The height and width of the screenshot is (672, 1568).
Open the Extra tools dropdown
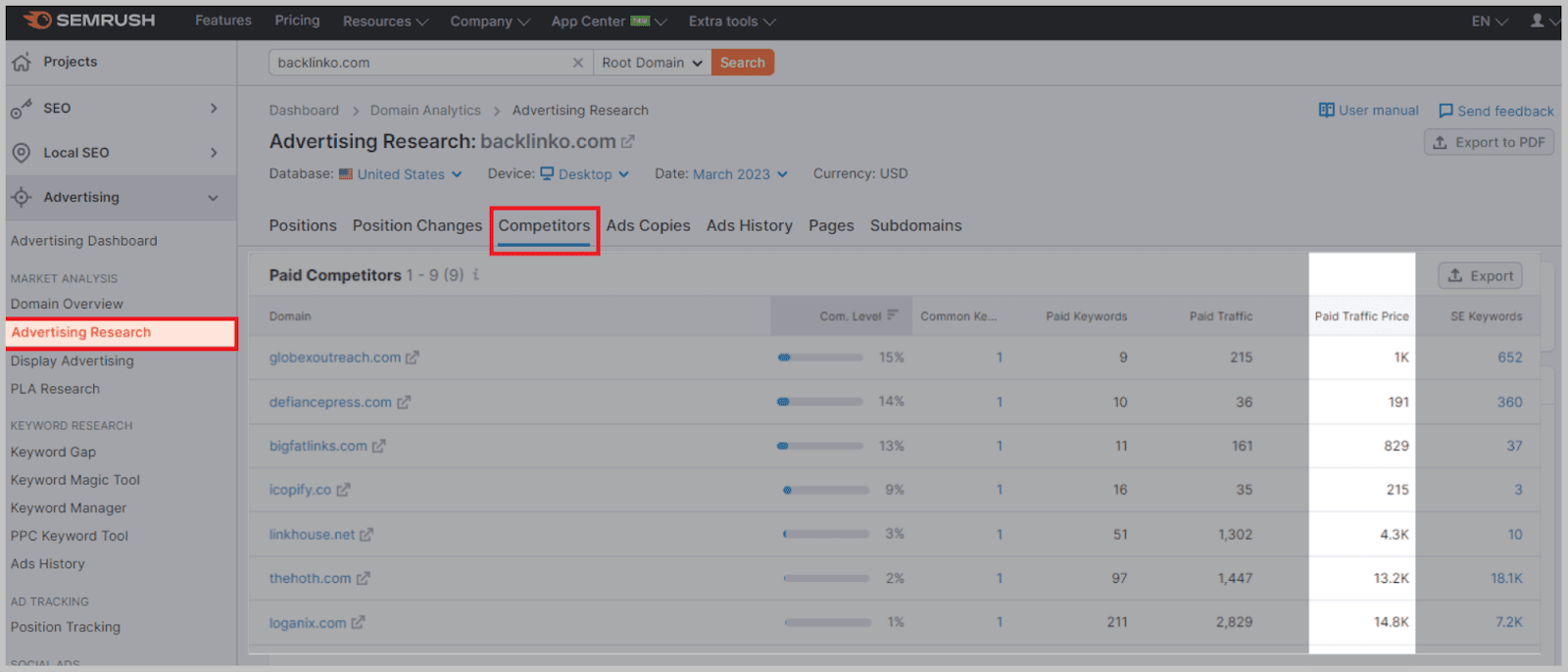point(732,22)
